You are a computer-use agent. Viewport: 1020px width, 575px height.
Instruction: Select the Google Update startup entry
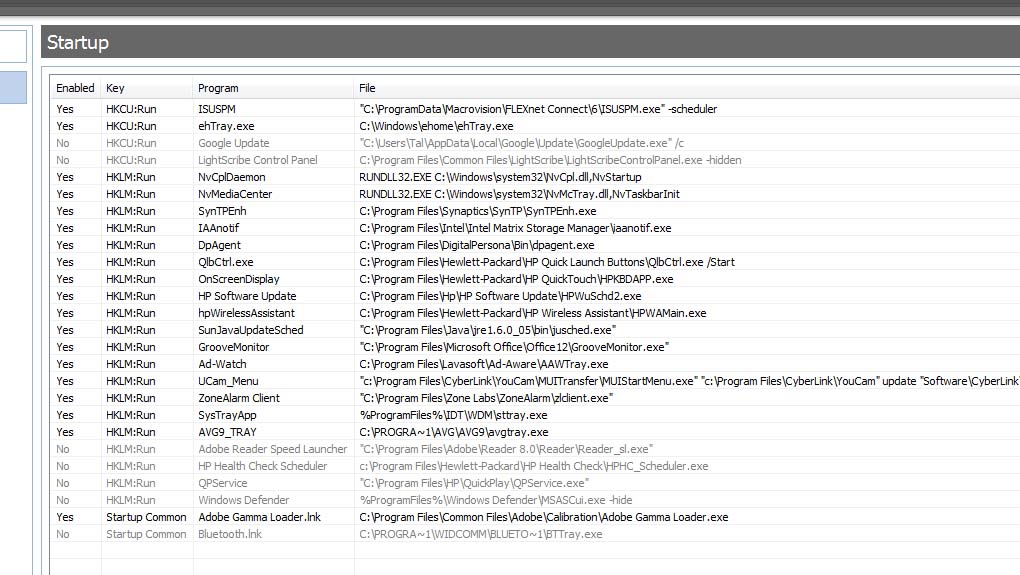234,143
